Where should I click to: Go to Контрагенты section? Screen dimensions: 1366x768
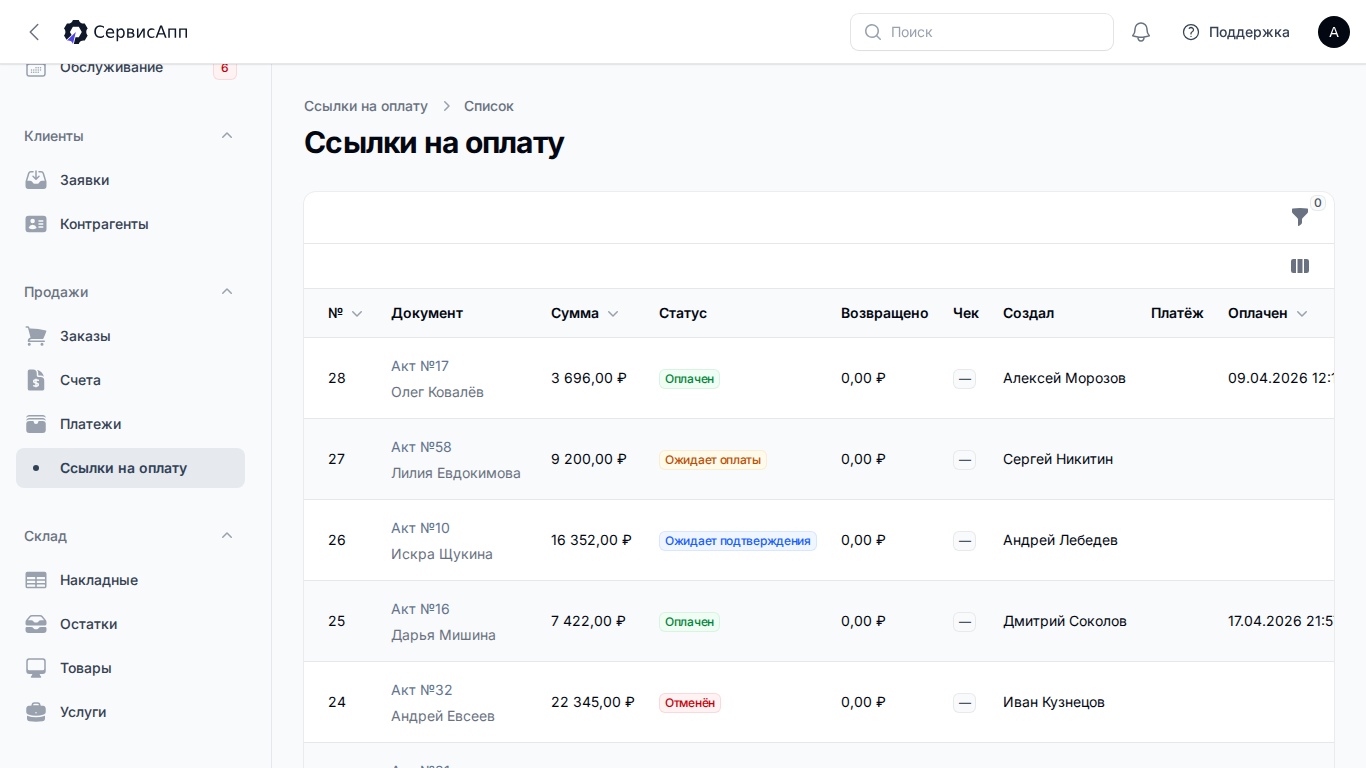click(x=130, y=224)
